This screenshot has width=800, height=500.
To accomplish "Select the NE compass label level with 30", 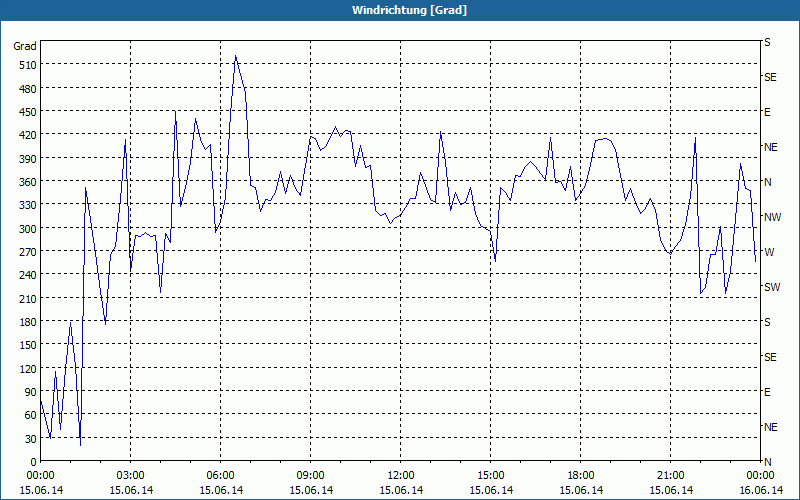I will click(771, 427).
